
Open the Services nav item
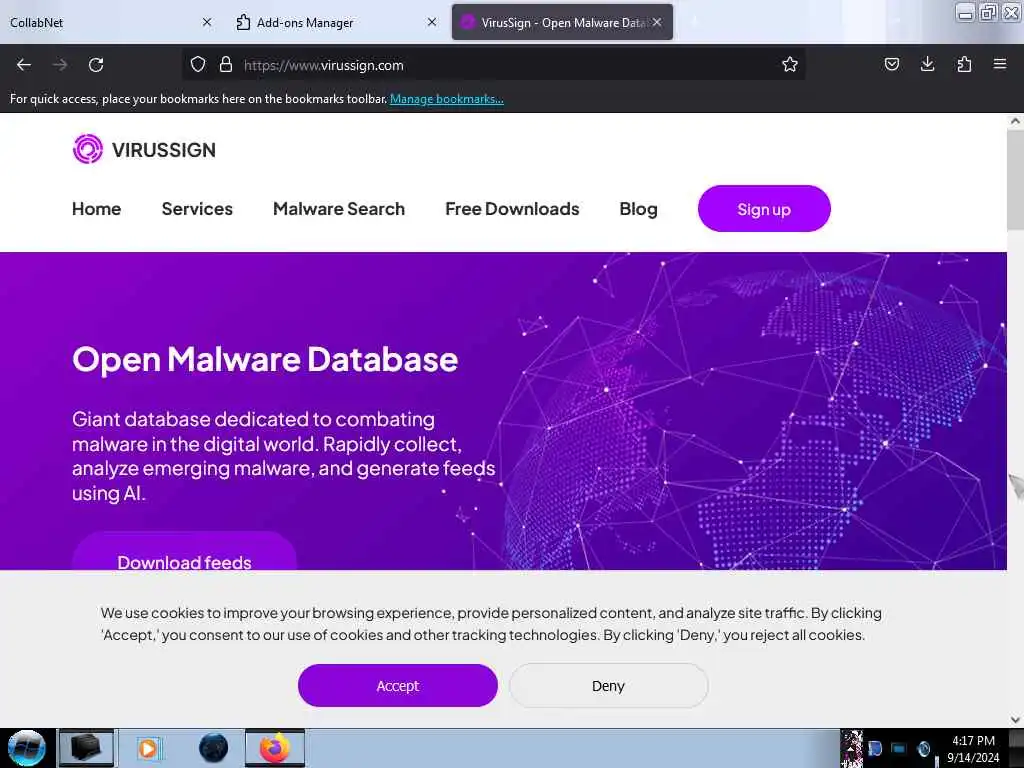point(197,209)
